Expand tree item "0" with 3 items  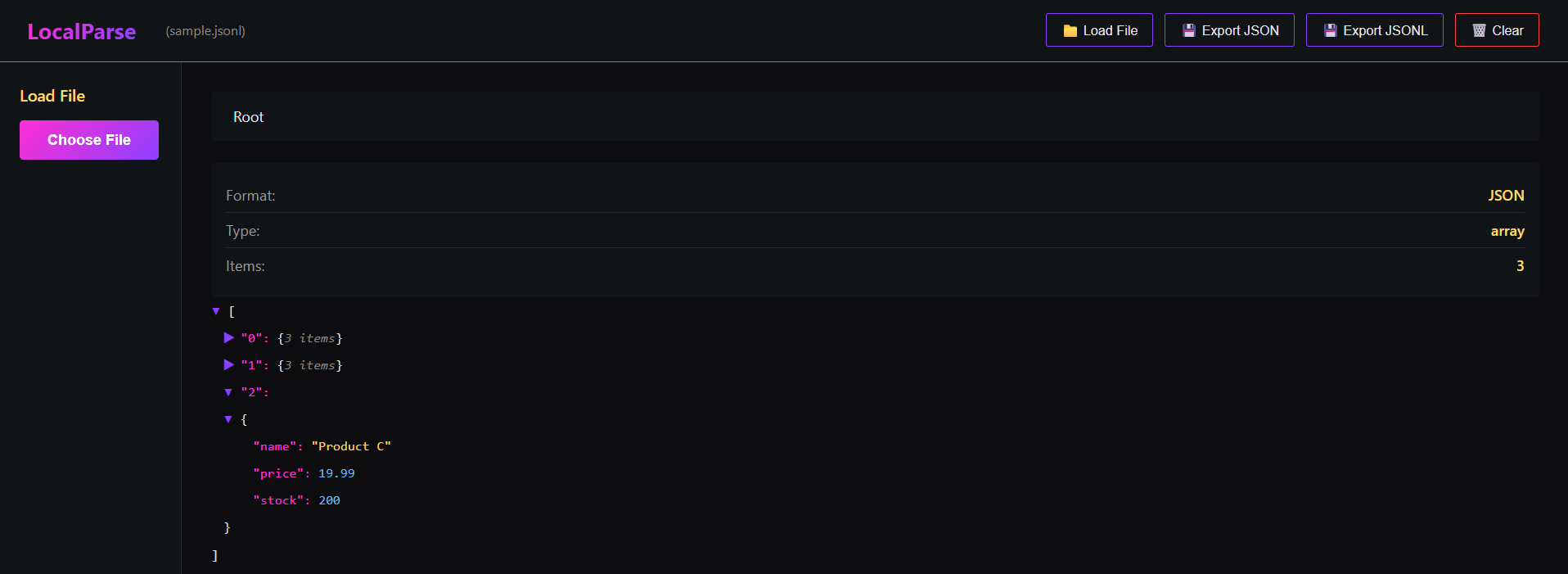[x=229, y=337]
